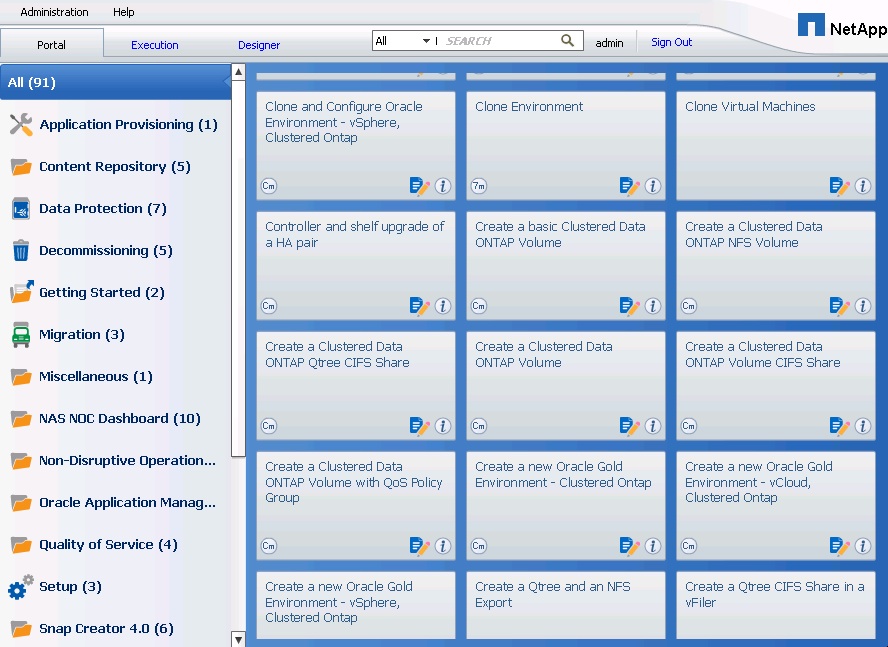Click the edit icon on Clone Environment tile
888x647 pixels.
629,186
